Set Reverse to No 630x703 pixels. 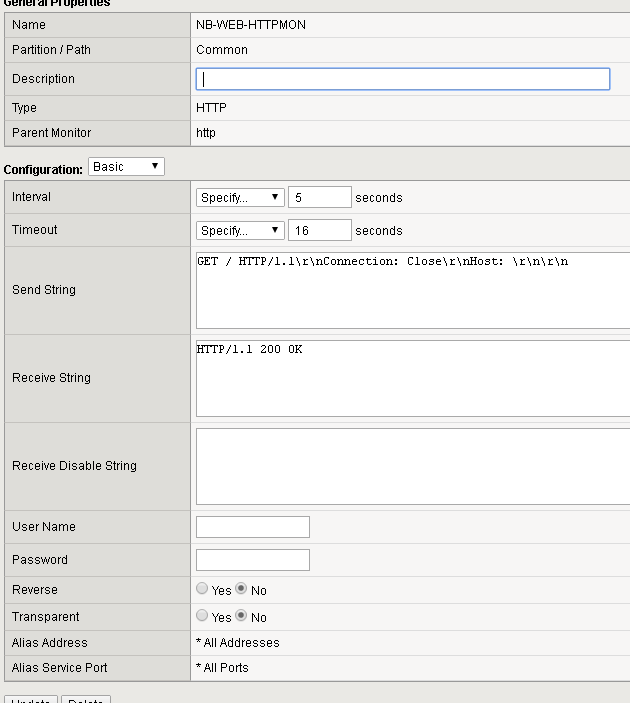[x=241, y=590]
